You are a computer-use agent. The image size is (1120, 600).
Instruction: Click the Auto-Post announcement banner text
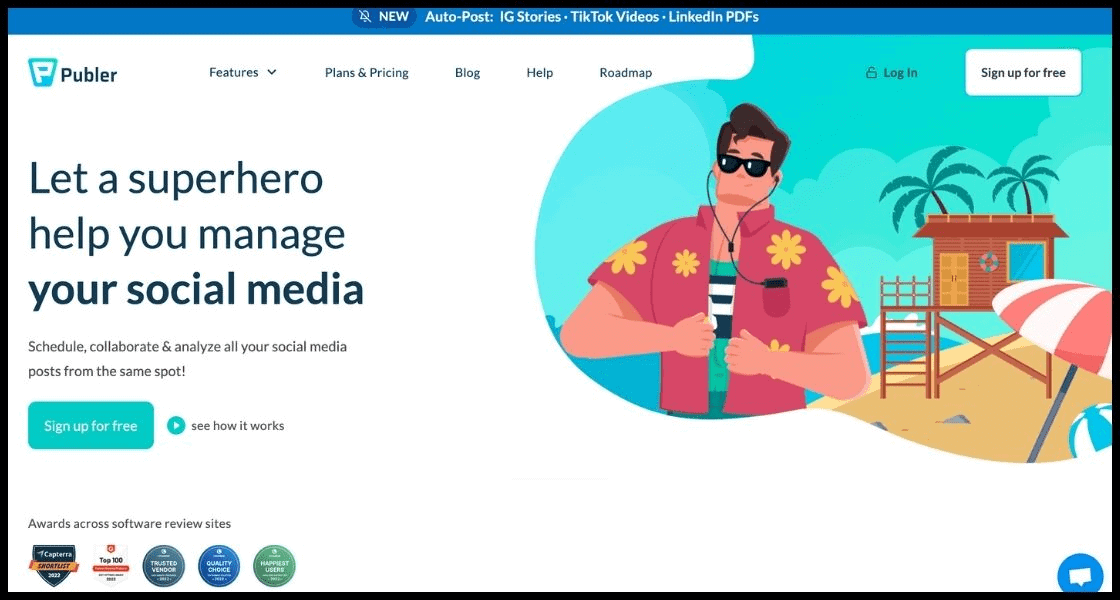pyautogui.click(x=591, y=17)
